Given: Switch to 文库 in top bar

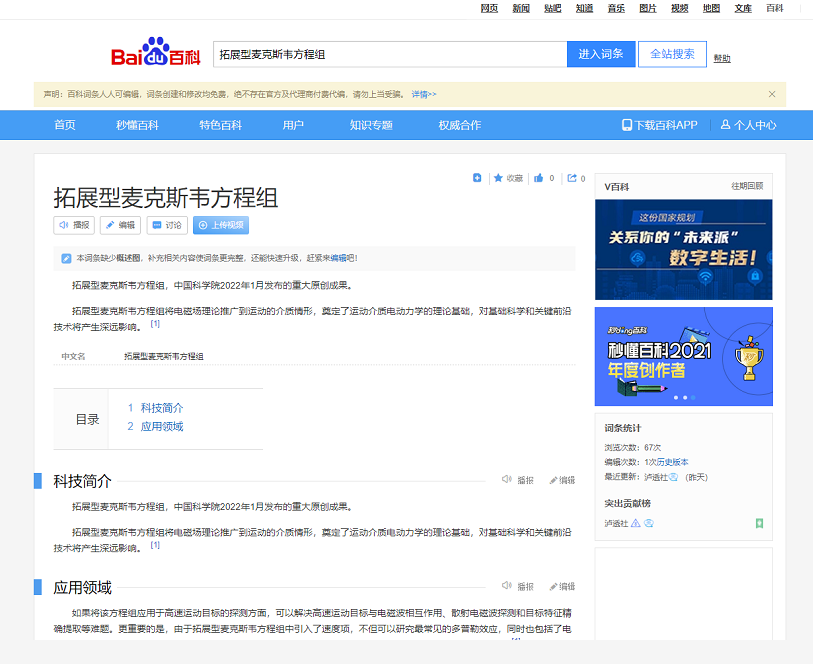Looking at the screenshot, I should (x=742, y=8).
